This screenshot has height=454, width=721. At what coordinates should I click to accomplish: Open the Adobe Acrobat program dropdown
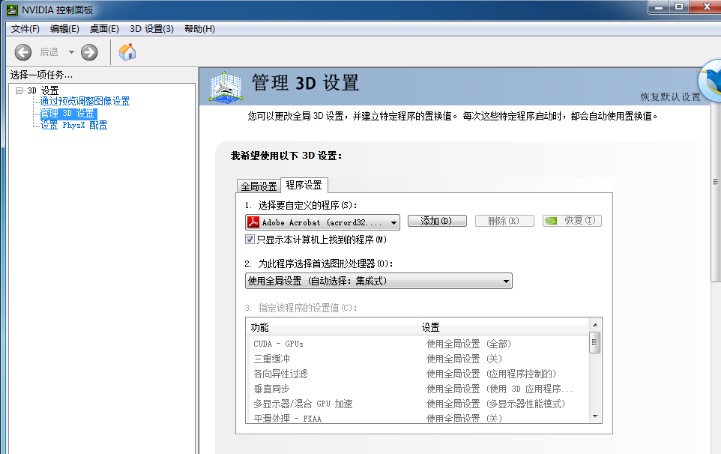[322, 222]
